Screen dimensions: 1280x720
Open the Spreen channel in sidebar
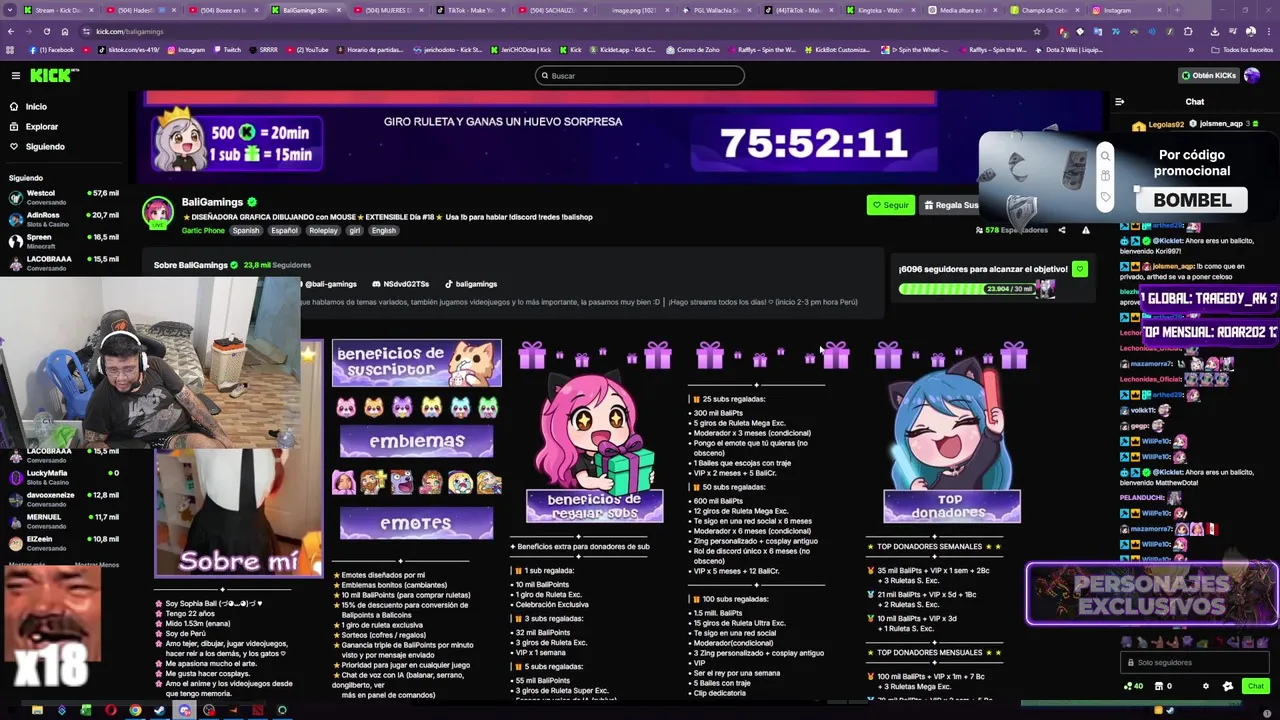(62, 241)
